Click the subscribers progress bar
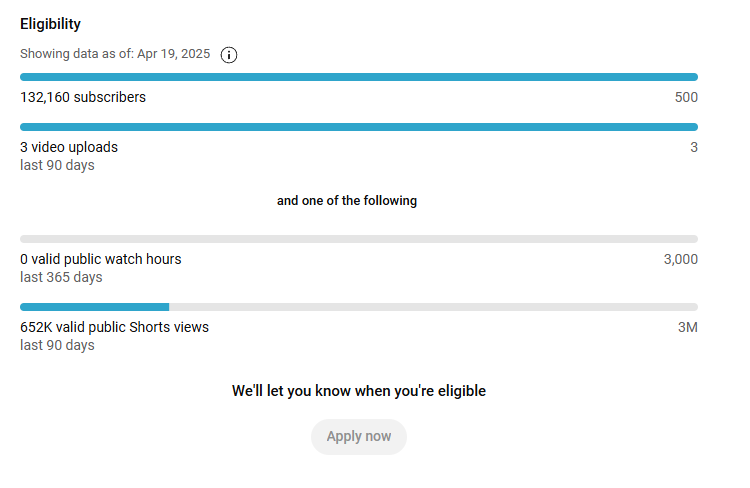The image size is (750, 488). [359, 77]
